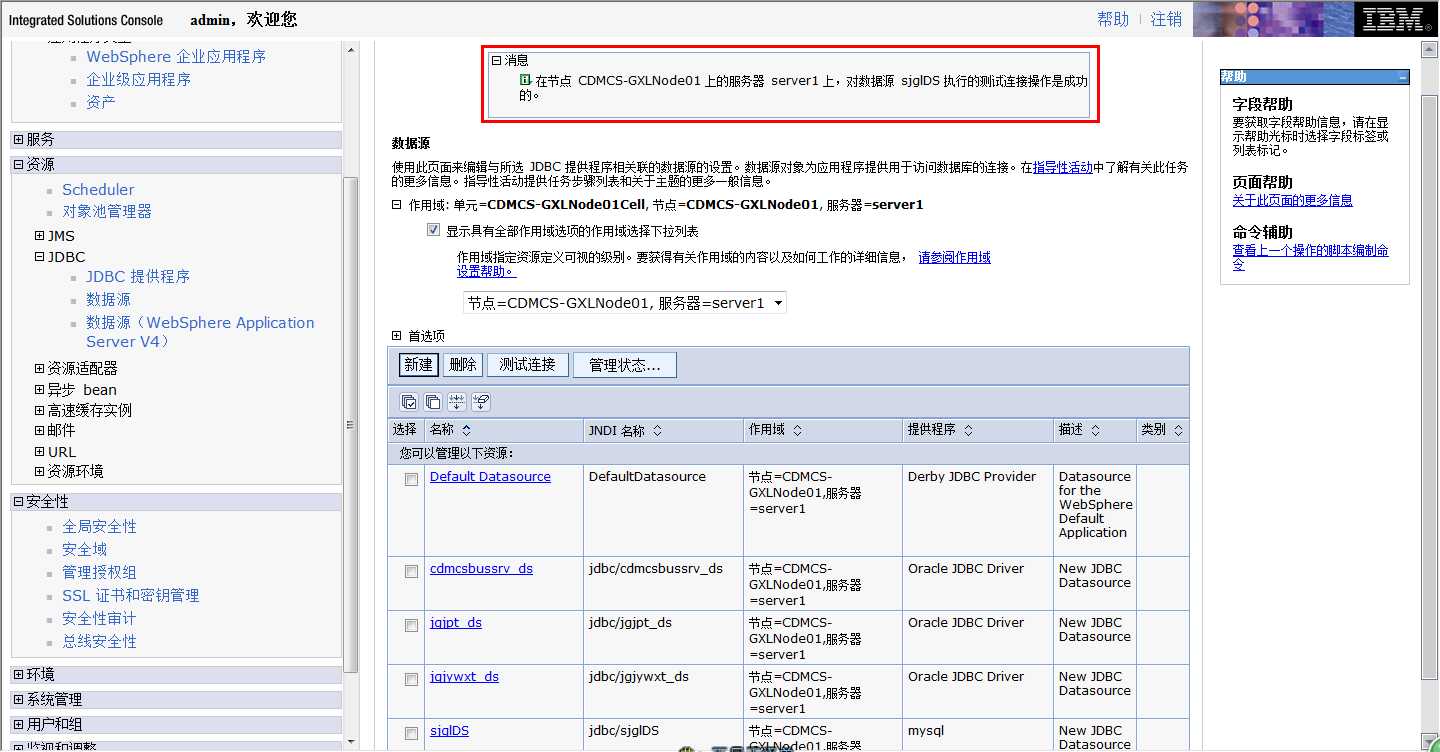This screenshot has width=1440, height=752.
Task: Click the navigation panel vertical scrollbar
Action: 350,424
